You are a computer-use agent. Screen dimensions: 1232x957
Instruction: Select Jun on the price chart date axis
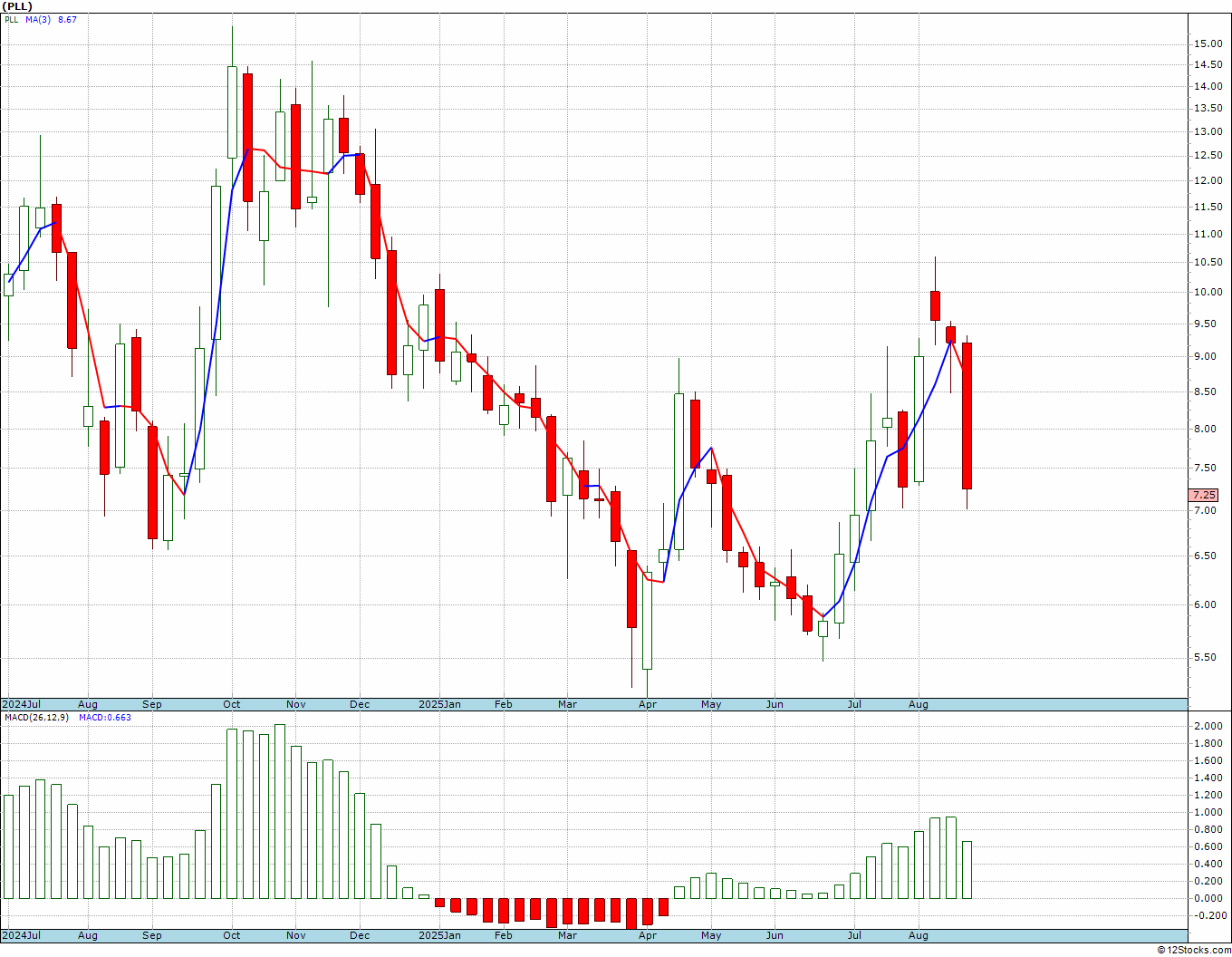pyautogui.click(x=775, y=704)
